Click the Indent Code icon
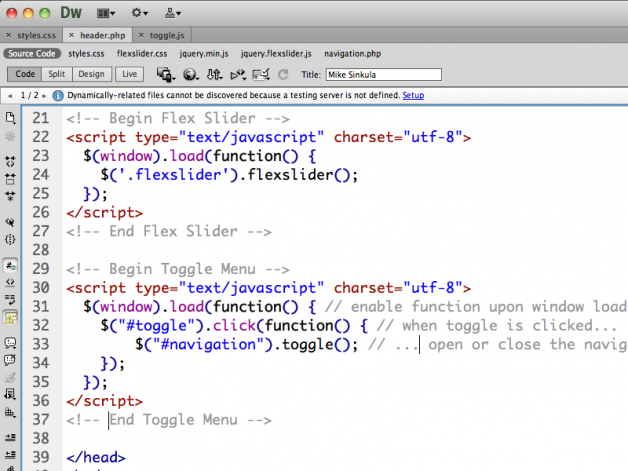The width and height of the screenshot is (628, 471). 10,437
